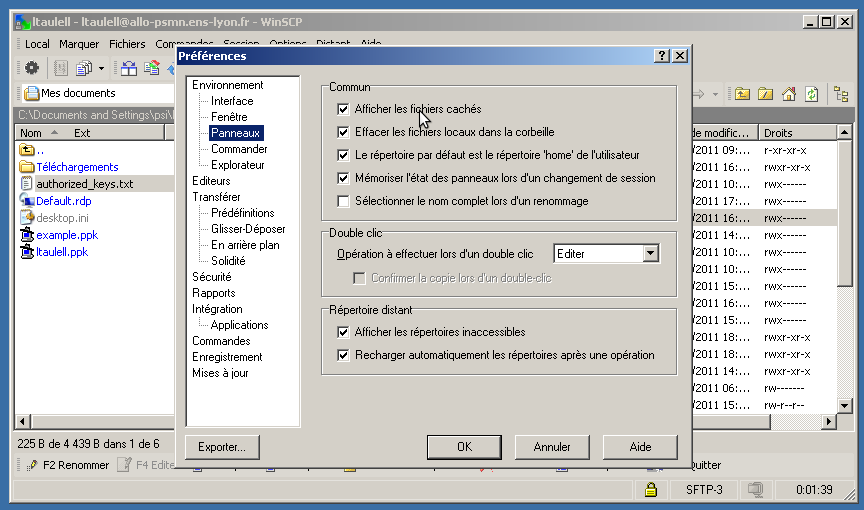
Task: Select the Téléchargements folder
Action: pyautogui.click(x=77, y=167)
